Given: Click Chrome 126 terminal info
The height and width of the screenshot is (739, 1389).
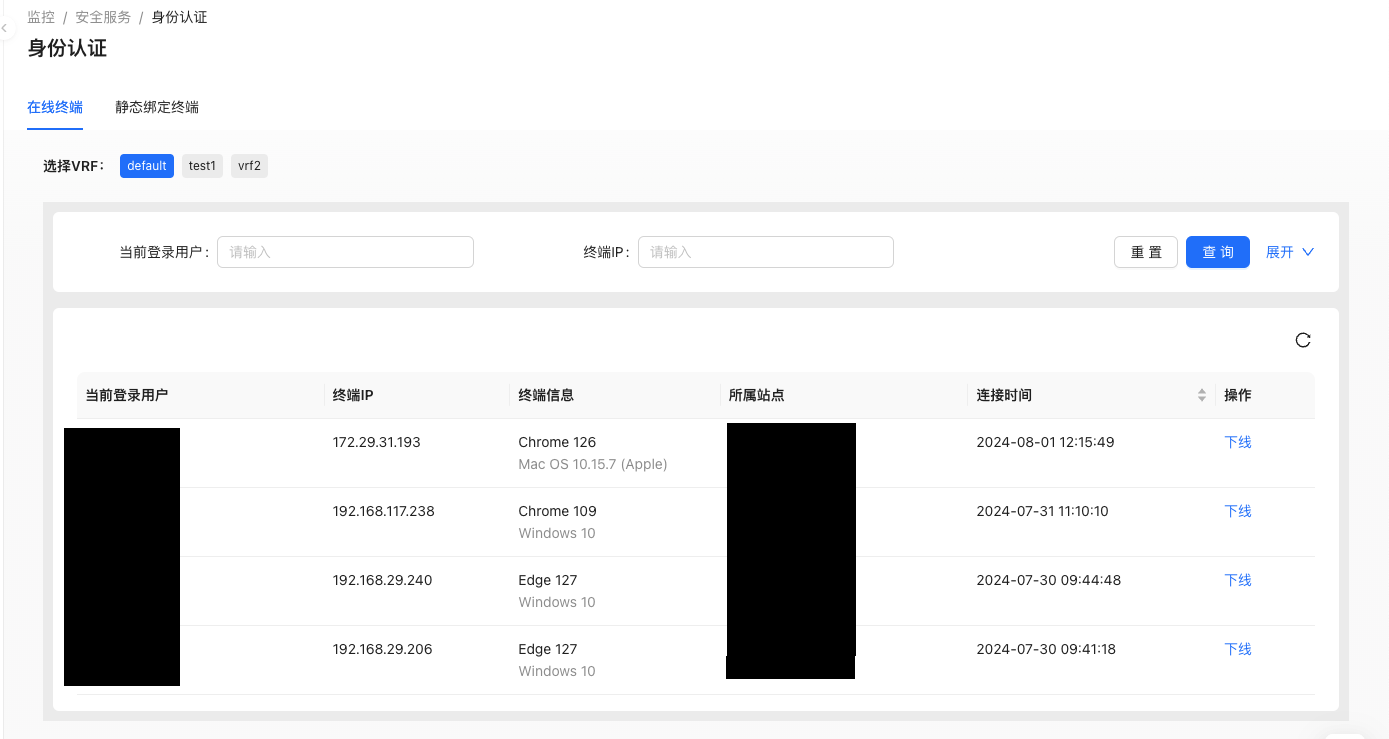Looking at the screenshot, I should 557,442.
